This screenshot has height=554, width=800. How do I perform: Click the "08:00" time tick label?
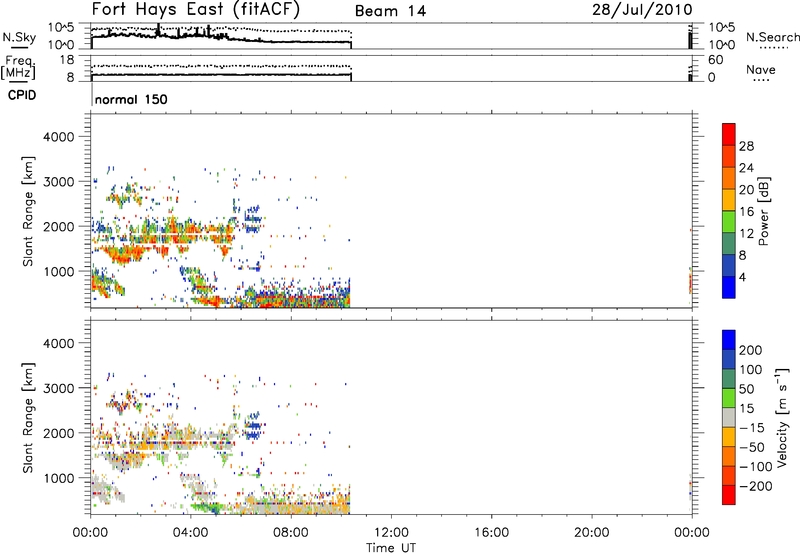coord(290,533)
